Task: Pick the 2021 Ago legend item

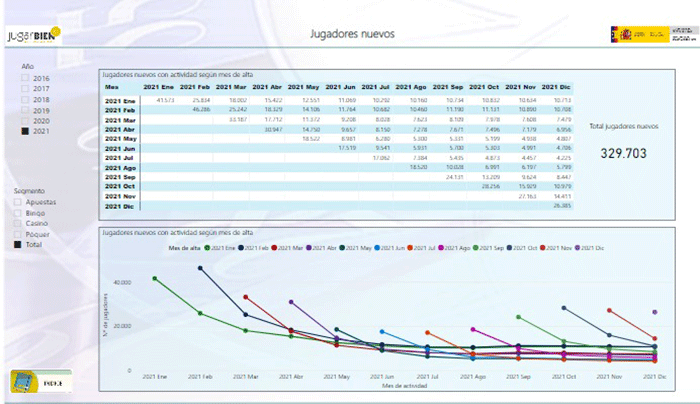Action: pyautogui.click(x=454, y=248)
